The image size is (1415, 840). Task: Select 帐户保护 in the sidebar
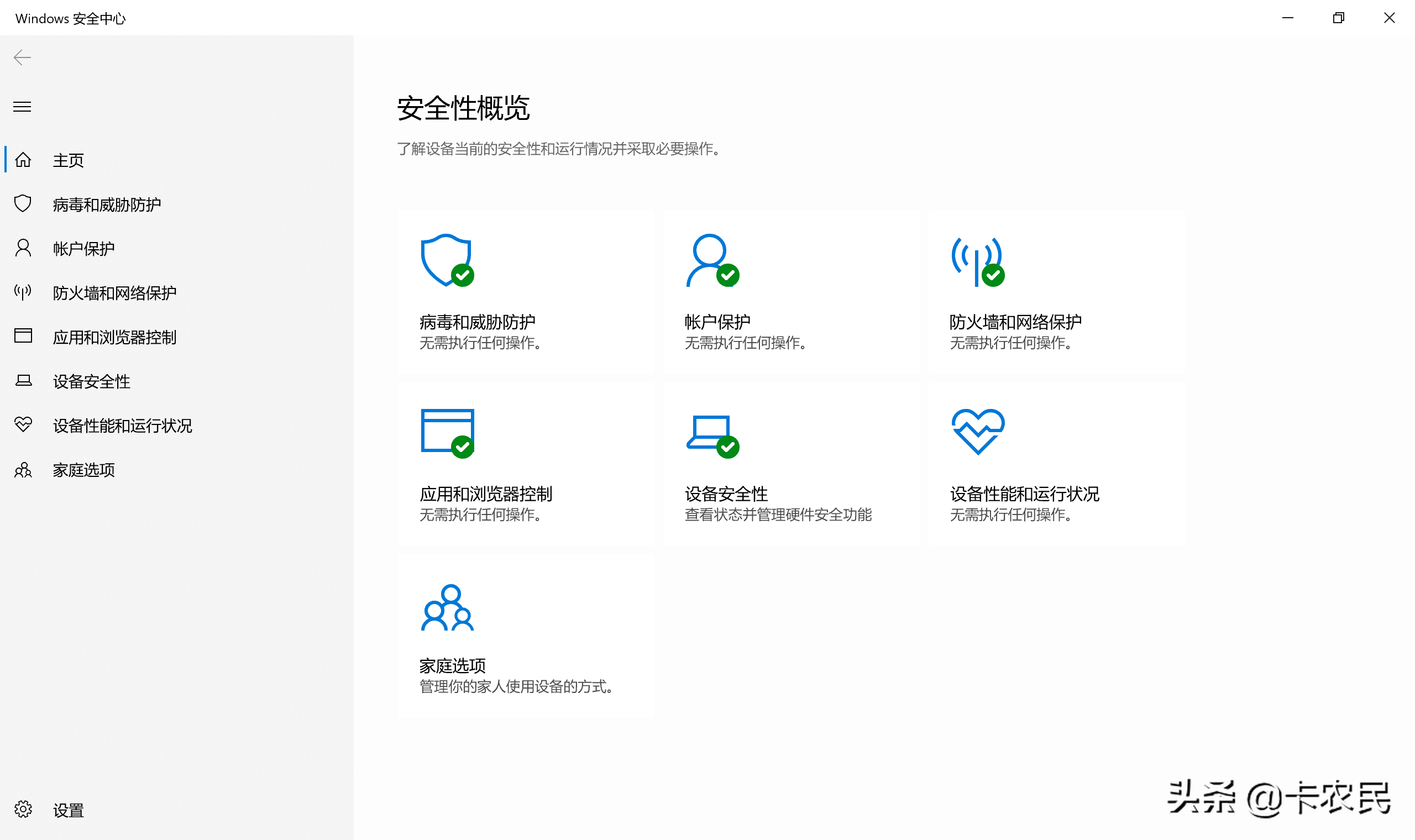point(84,249)
